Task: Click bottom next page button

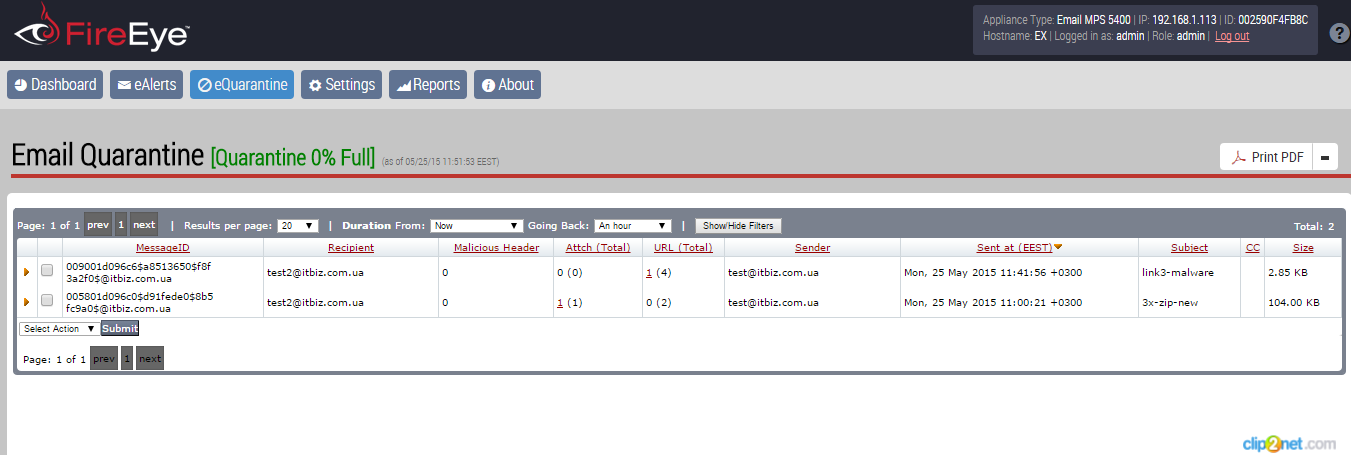Action: 150,358
